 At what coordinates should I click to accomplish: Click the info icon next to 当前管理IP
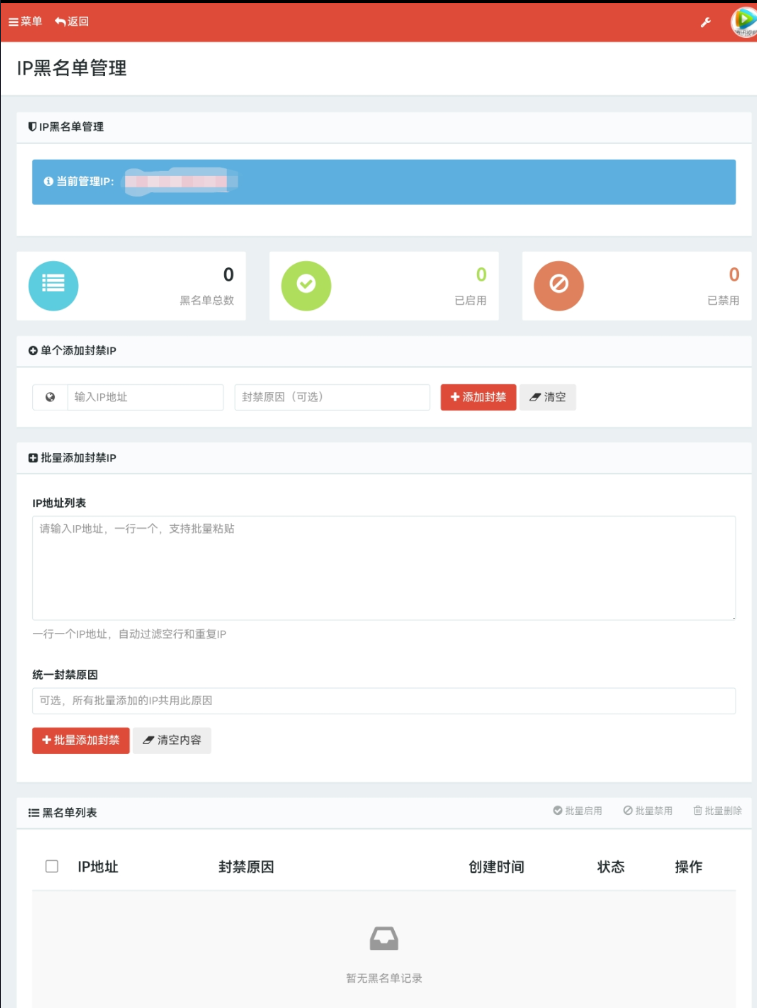coord(48,182)
